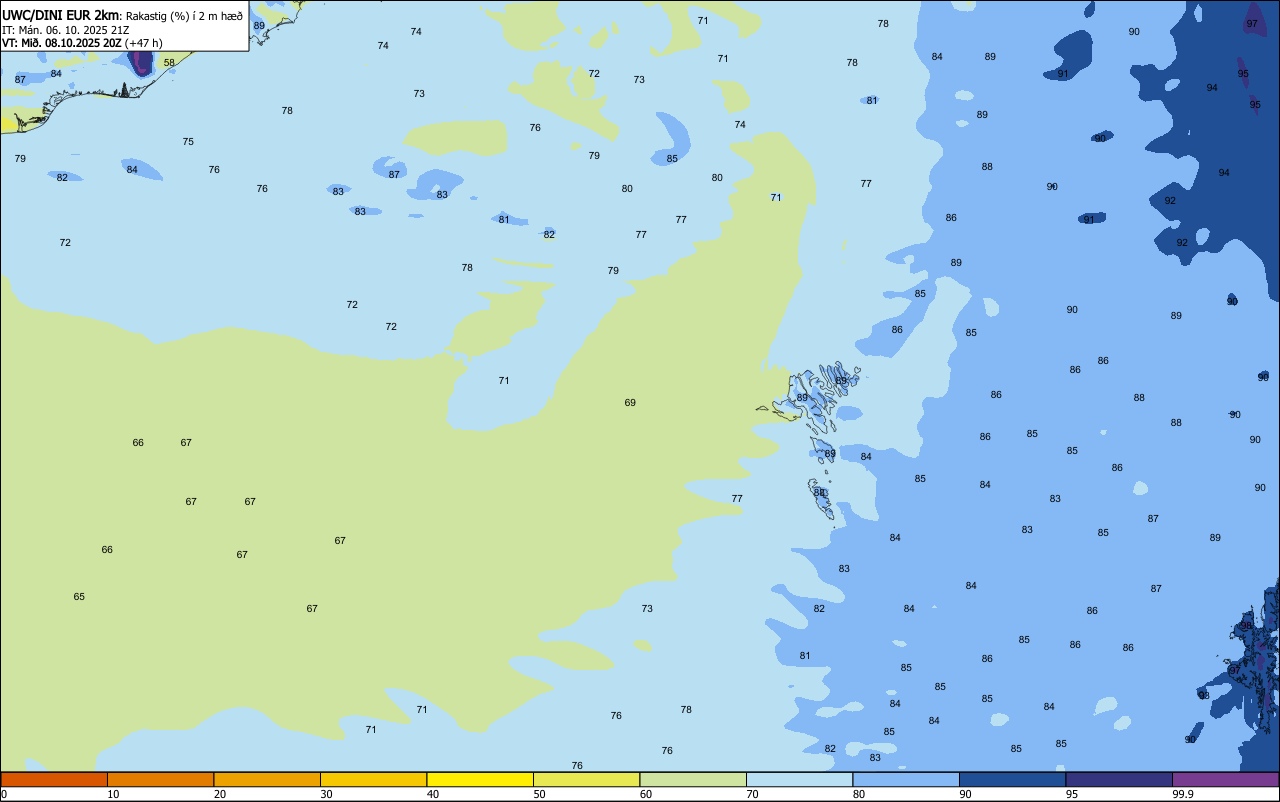
Task: Click the humidity value 58 on map
Action: click(169, 62)
